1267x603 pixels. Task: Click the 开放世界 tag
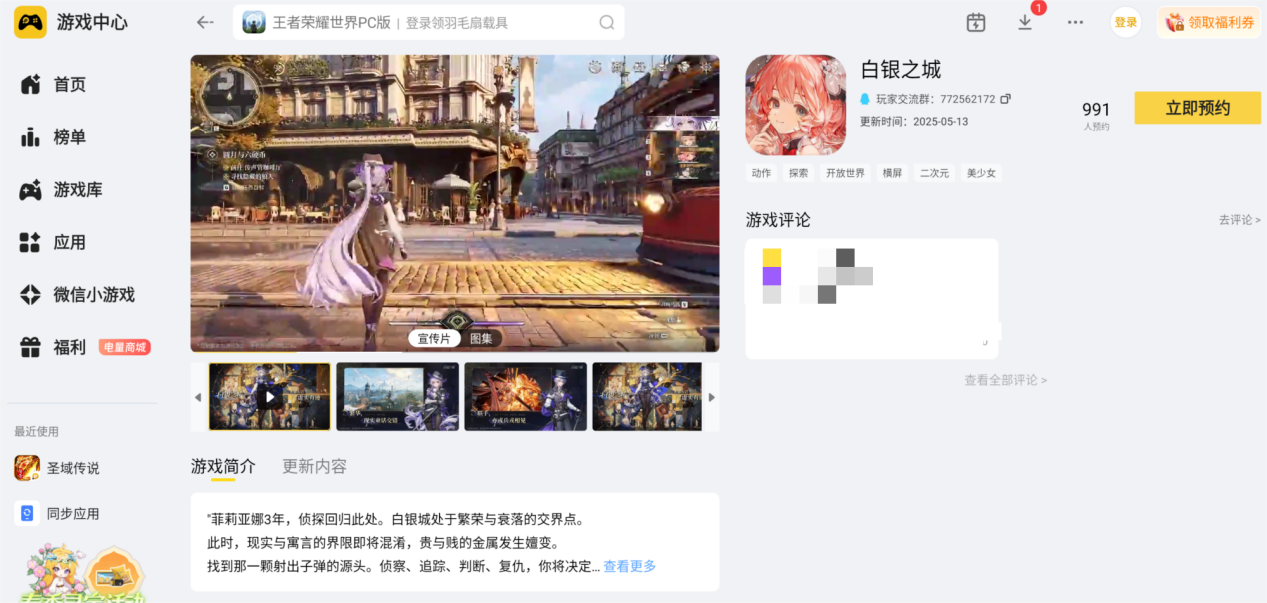(x=845, y=173)
